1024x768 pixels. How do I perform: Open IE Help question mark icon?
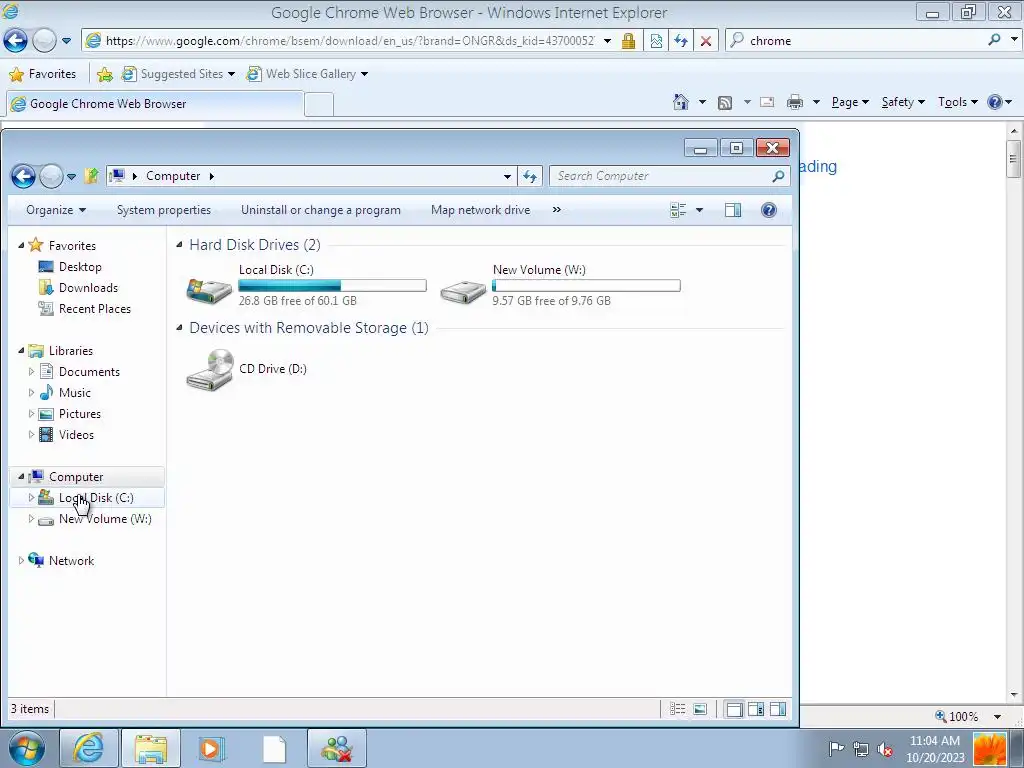click(995, 102)
